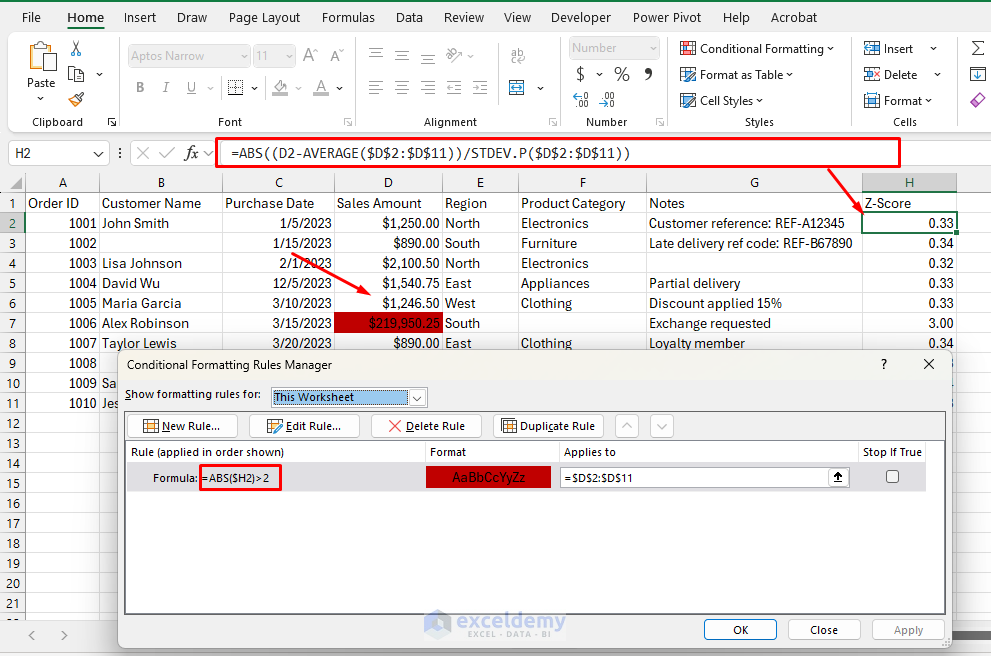This screenshot has width=991, height=656.
Task: Click the Close button in Rules Manager
Action: click(x=824, y=630)
